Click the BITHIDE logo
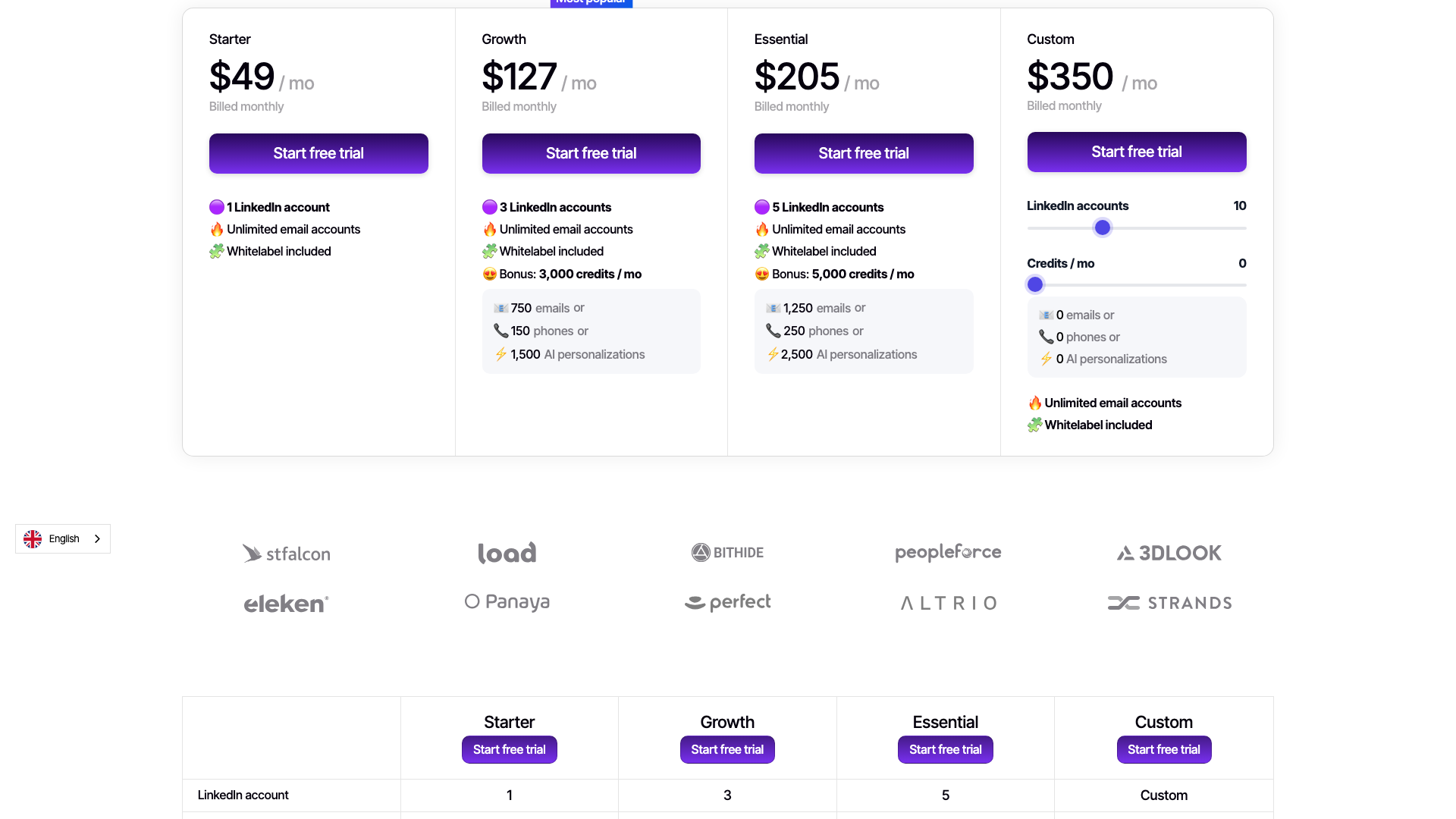The image size is (1456, 819). (726, 552)
